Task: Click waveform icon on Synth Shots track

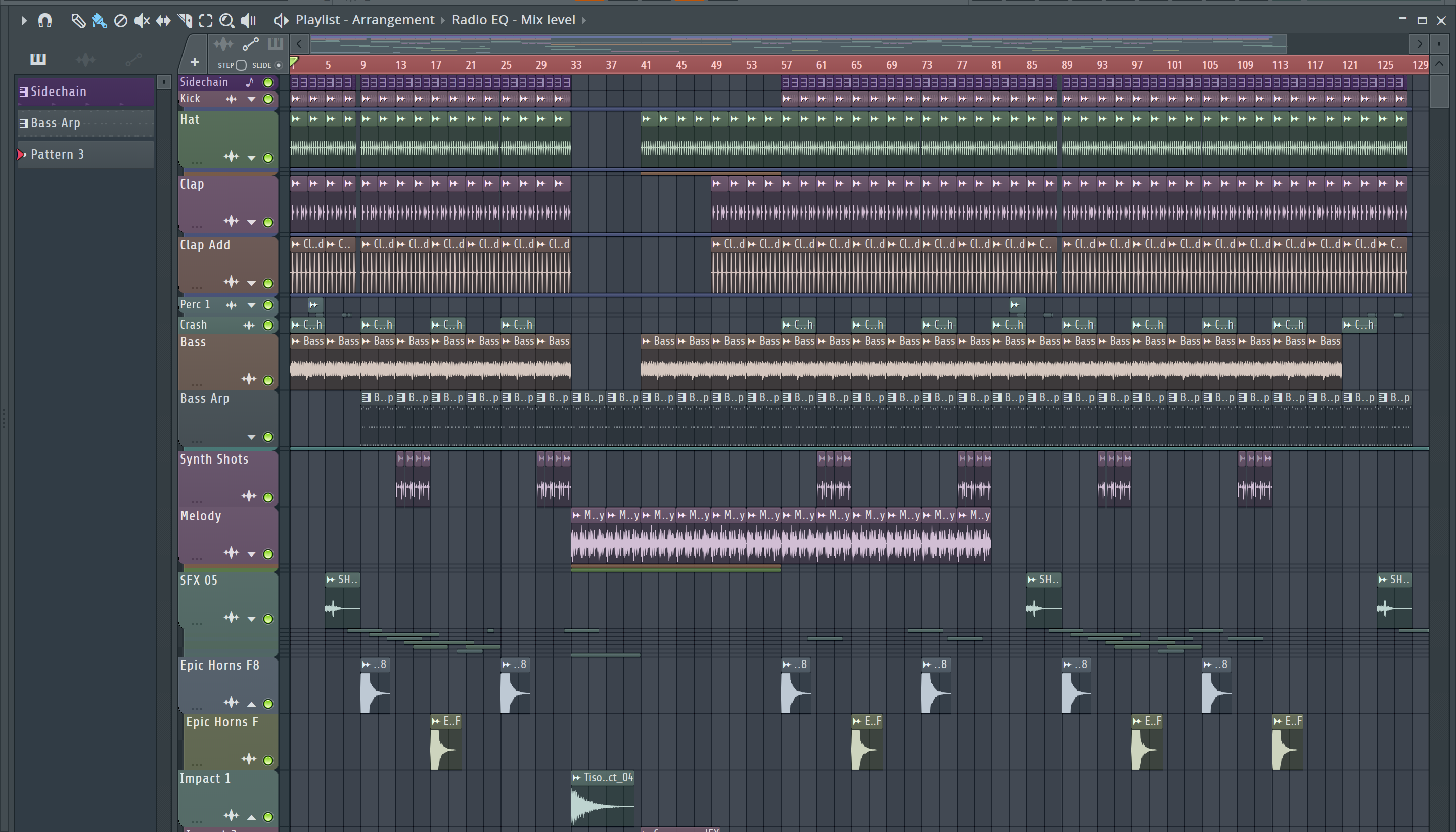Action: tap(249, 496)
